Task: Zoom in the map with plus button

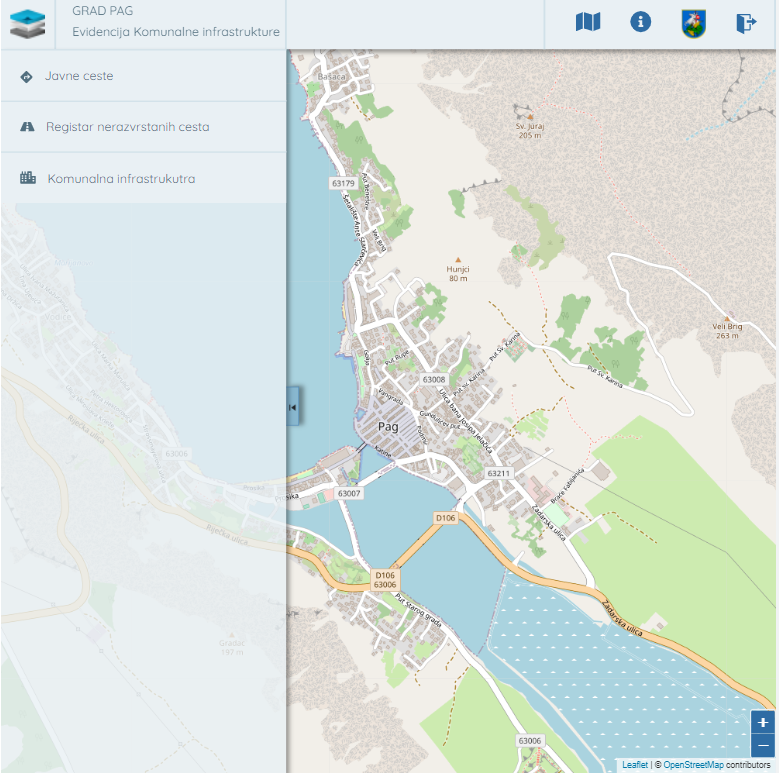Action: coord(763,722)
